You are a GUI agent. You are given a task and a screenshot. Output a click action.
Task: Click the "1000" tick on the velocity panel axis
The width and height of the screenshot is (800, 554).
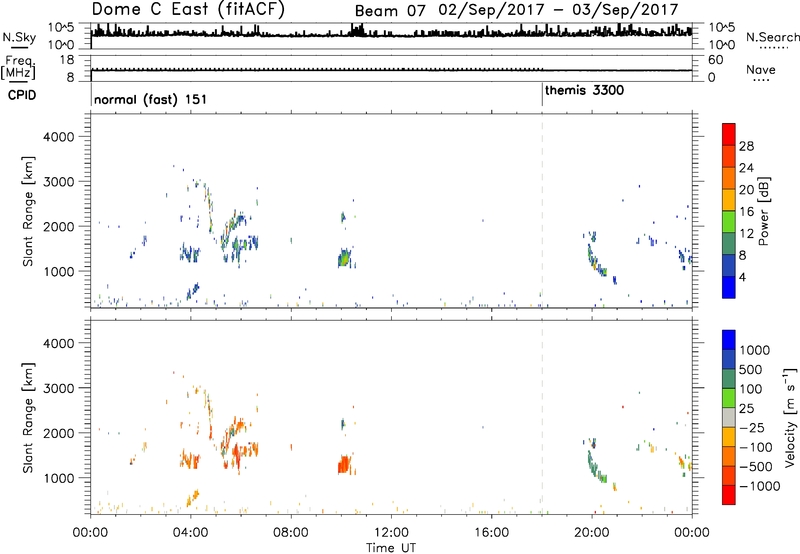pos(59,478)
